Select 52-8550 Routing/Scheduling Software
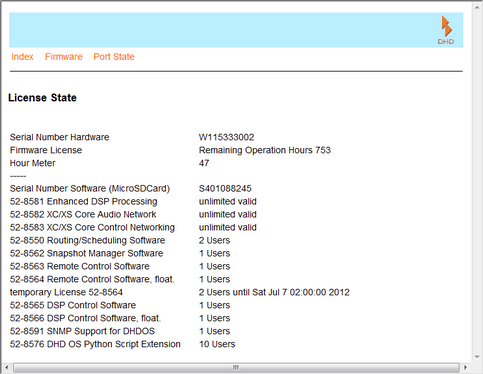 point(87,240)
